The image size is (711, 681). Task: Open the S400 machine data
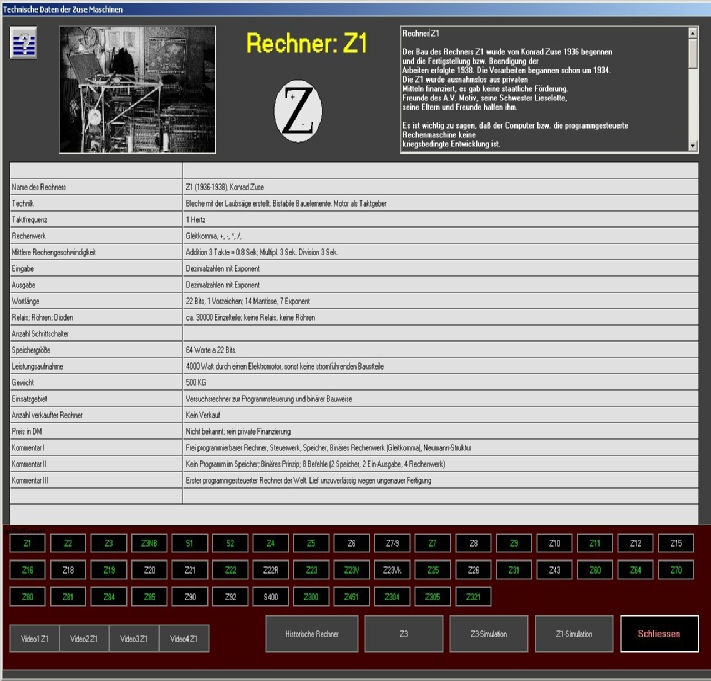[x=270, y=597]
